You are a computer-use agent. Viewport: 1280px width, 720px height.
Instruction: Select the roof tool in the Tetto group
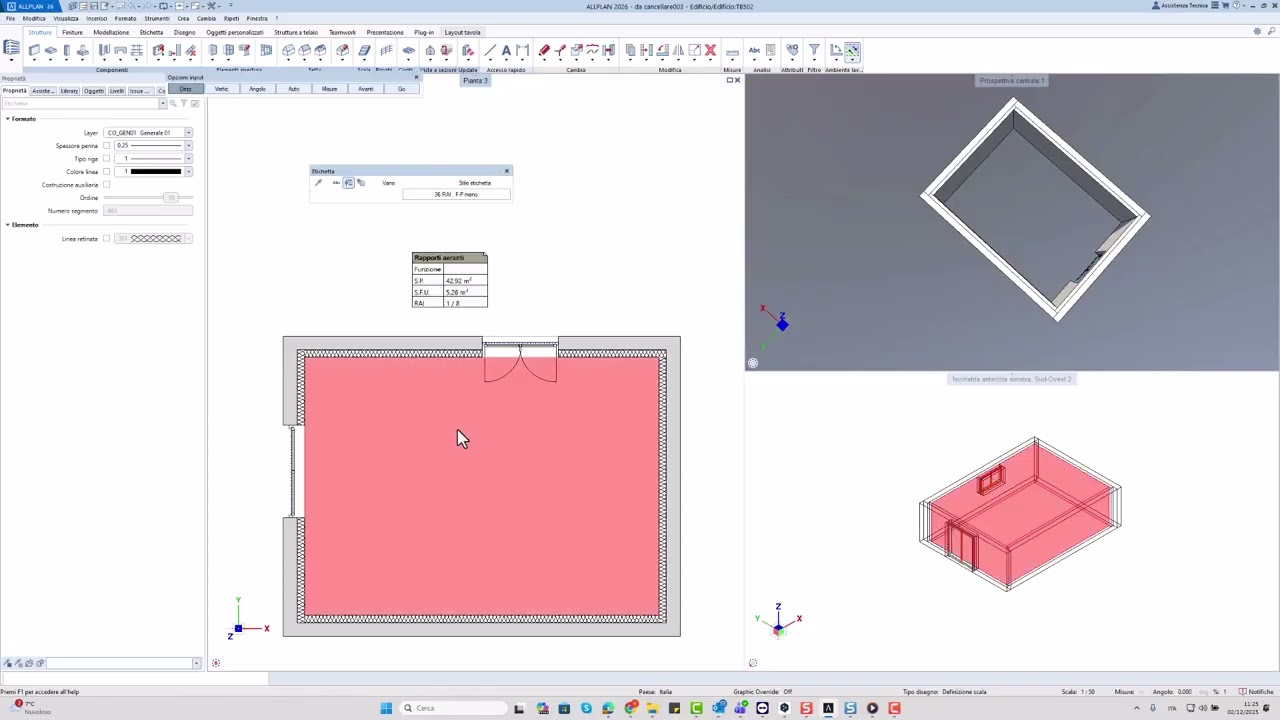(289, 50)
